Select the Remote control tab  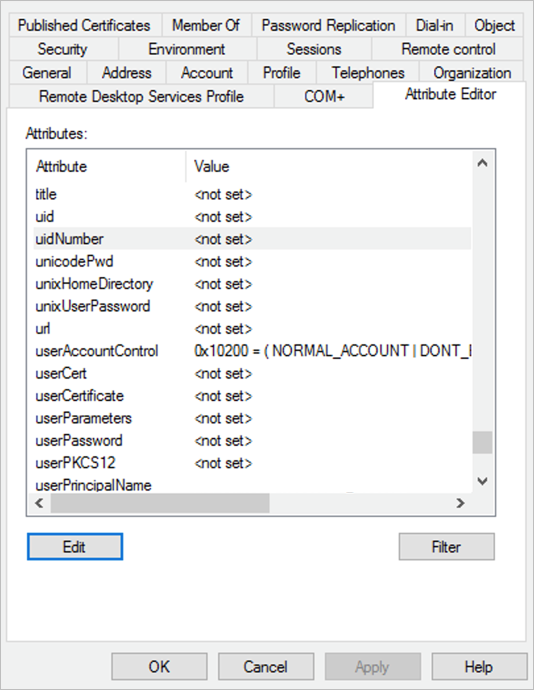pyautogui.click(x=448, y=49)
